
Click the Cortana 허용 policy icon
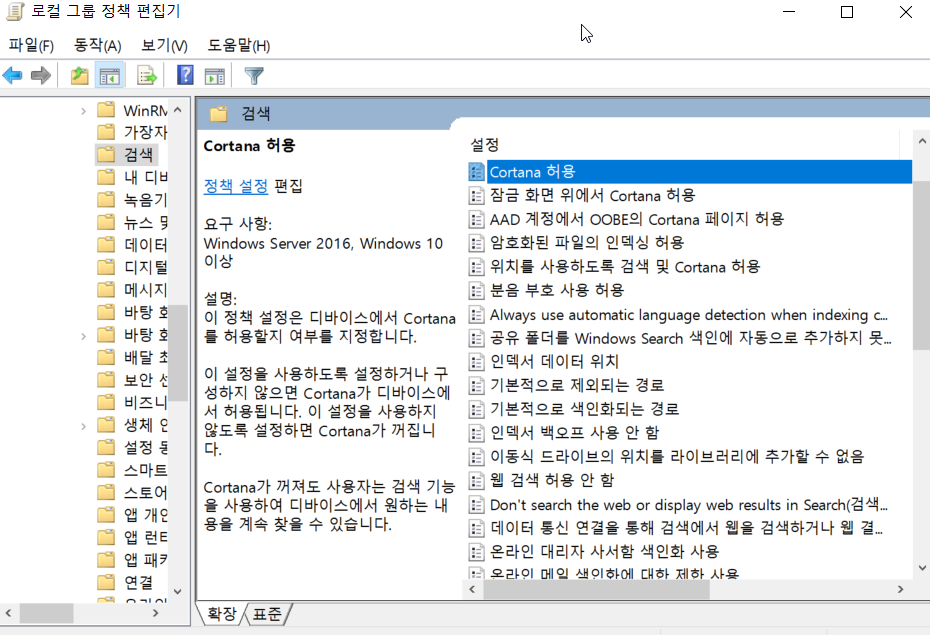coord(476,172)
